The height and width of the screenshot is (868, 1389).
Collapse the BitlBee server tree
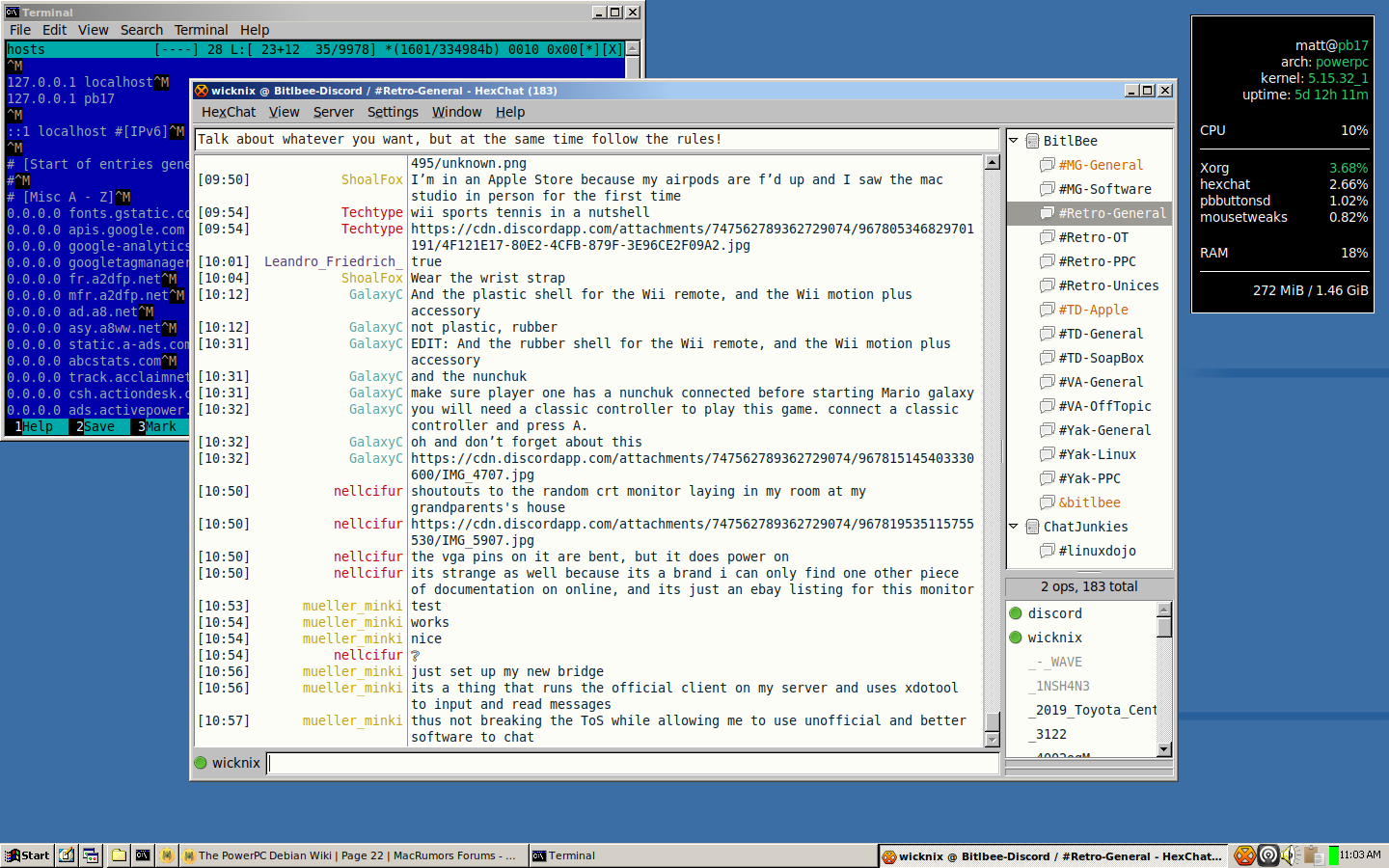[x=1014, y=141]
